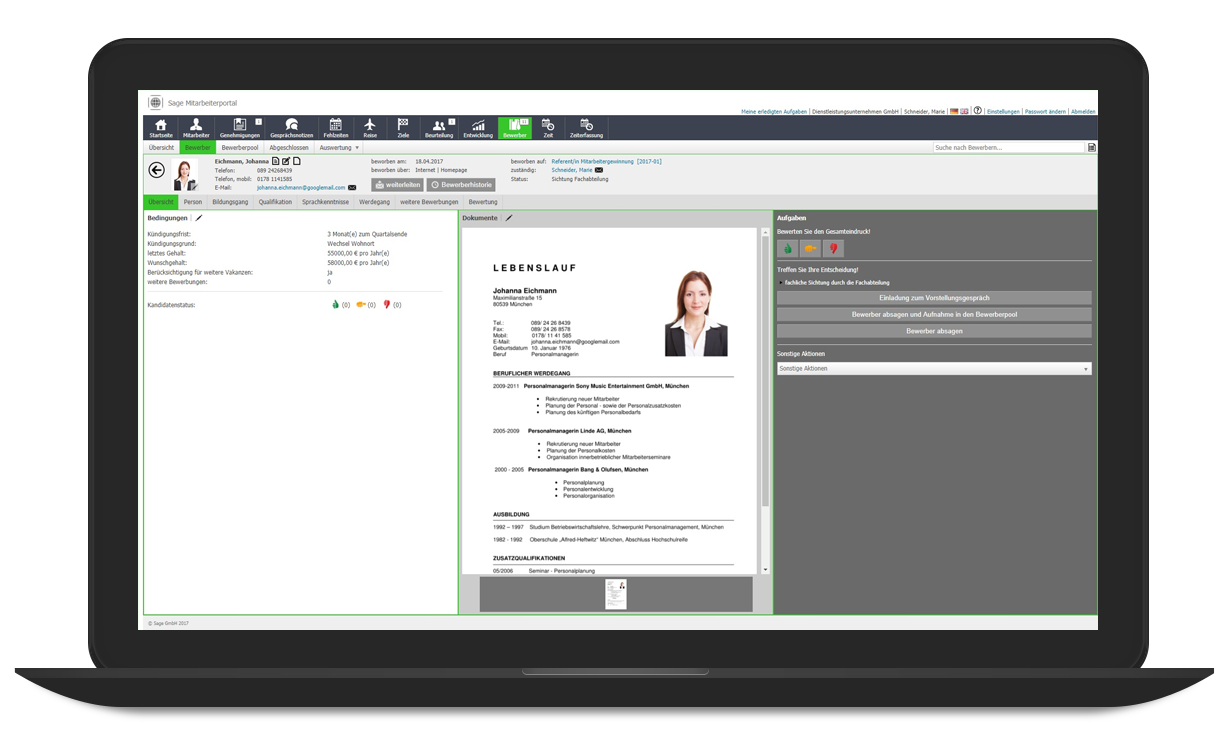Give the neutral orange rating
This screenshot has height=740, width=1228.
coord(810,248)
